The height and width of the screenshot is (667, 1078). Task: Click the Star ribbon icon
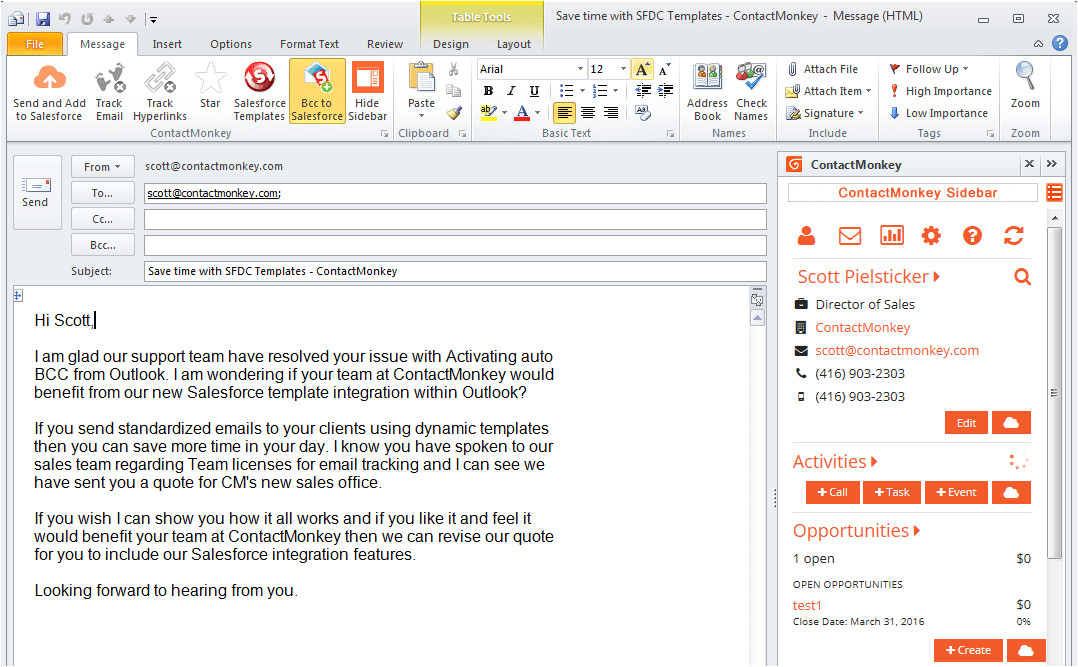210,86
